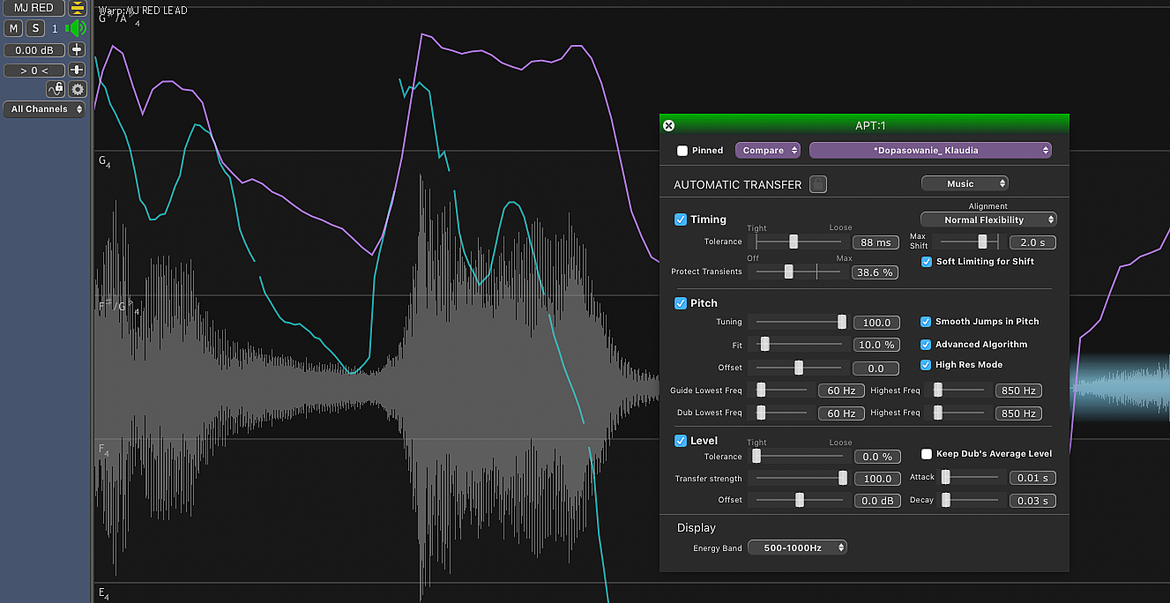Viewport: 1170px width, 603px height.
Task: Uncheck Soft Limiting for Shift
Action: pos(927,262)
